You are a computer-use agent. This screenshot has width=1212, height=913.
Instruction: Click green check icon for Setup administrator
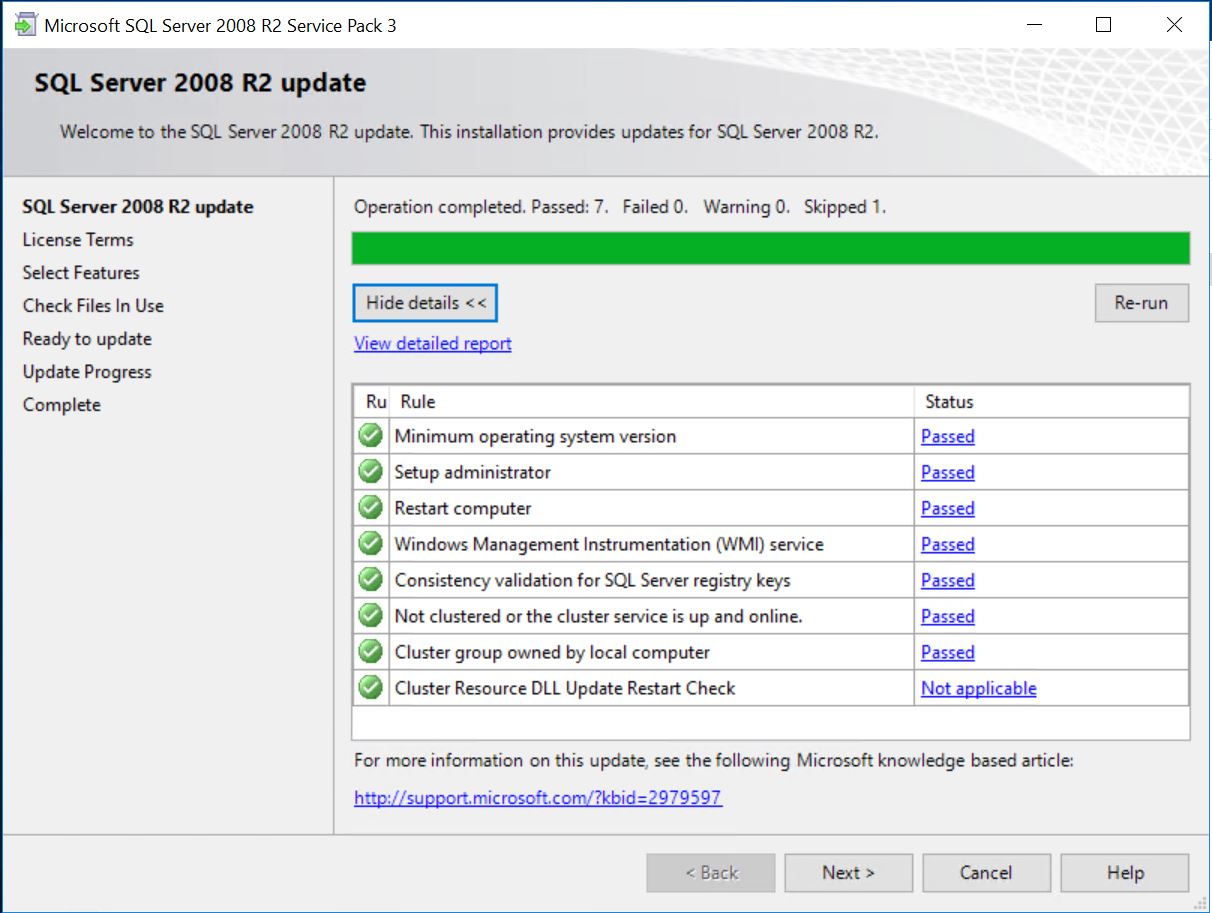(x=371, y=472)
